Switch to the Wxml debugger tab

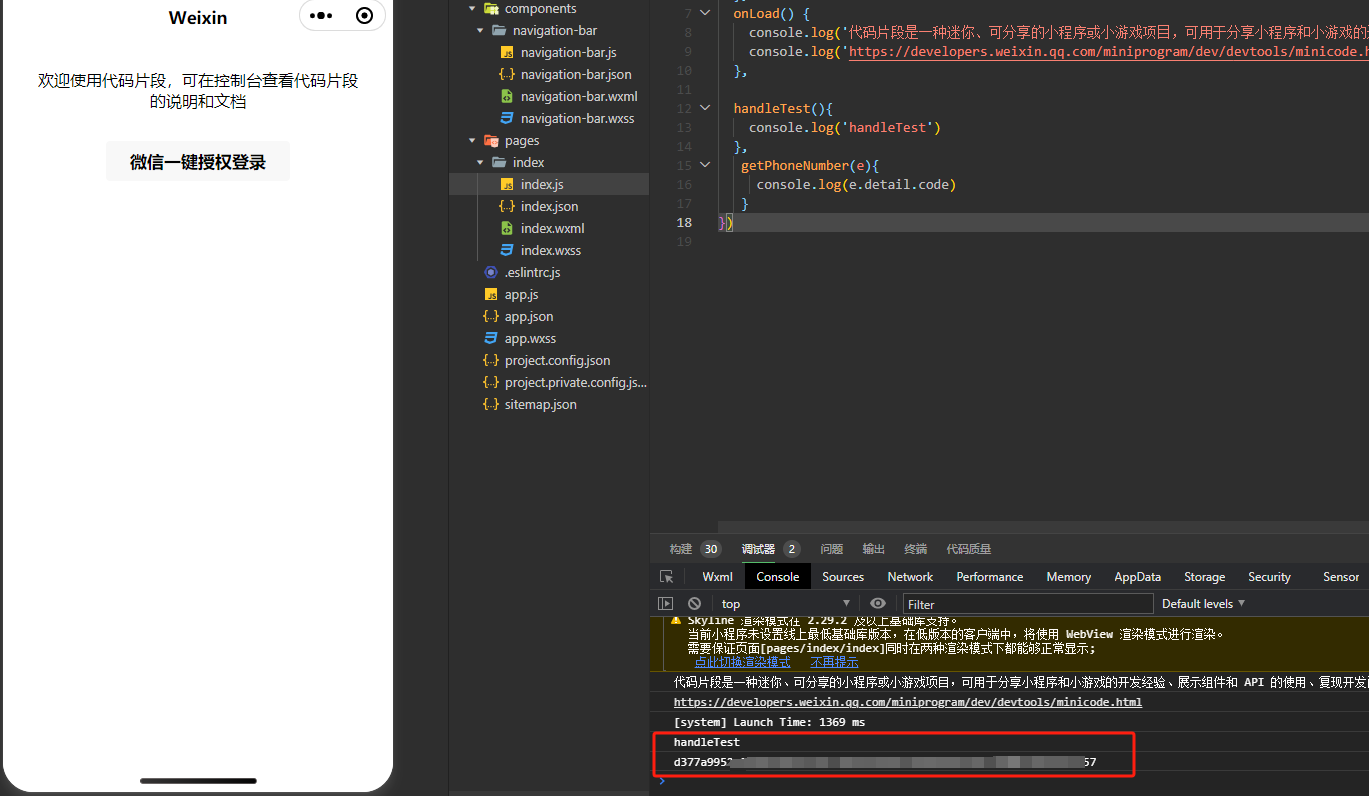tap(717, 577)
